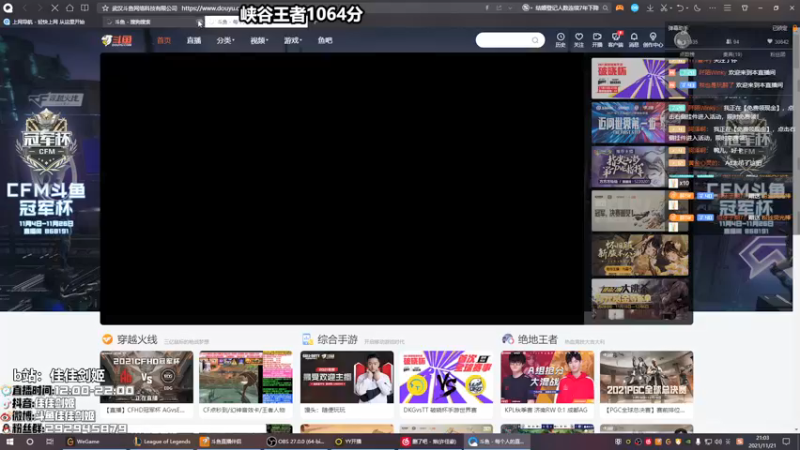Click the first side banner thumbnail
The width and height of the screenshot is (800, 450).
pos(640,78)
